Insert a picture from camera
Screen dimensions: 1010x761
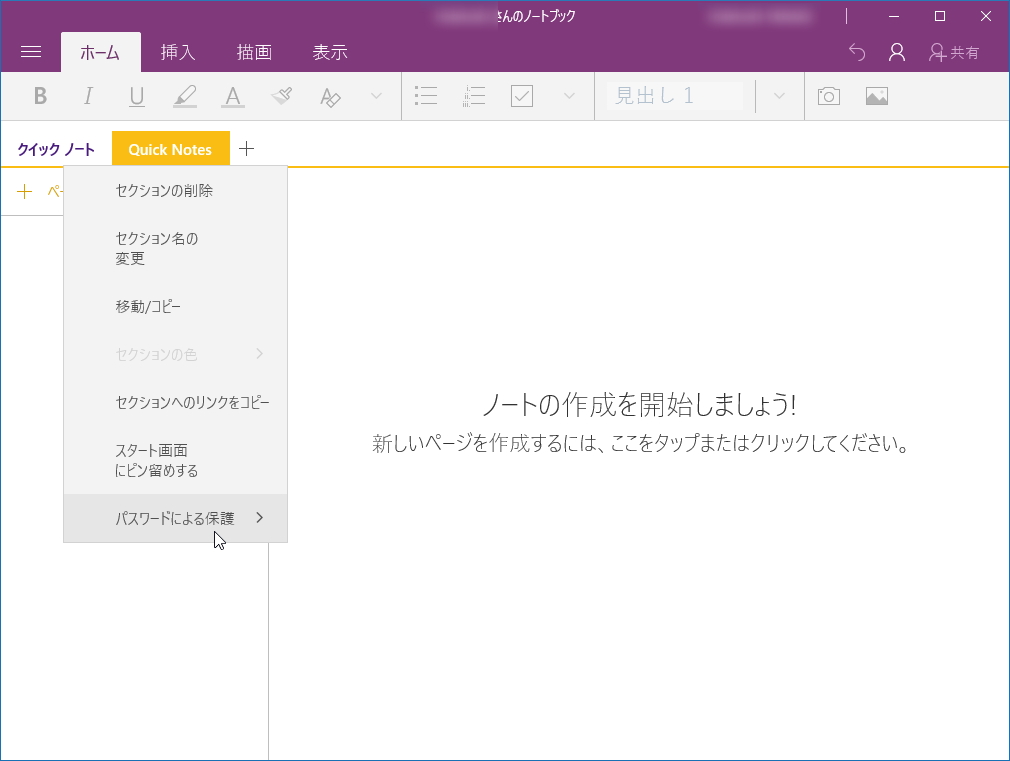coord(828,96)
